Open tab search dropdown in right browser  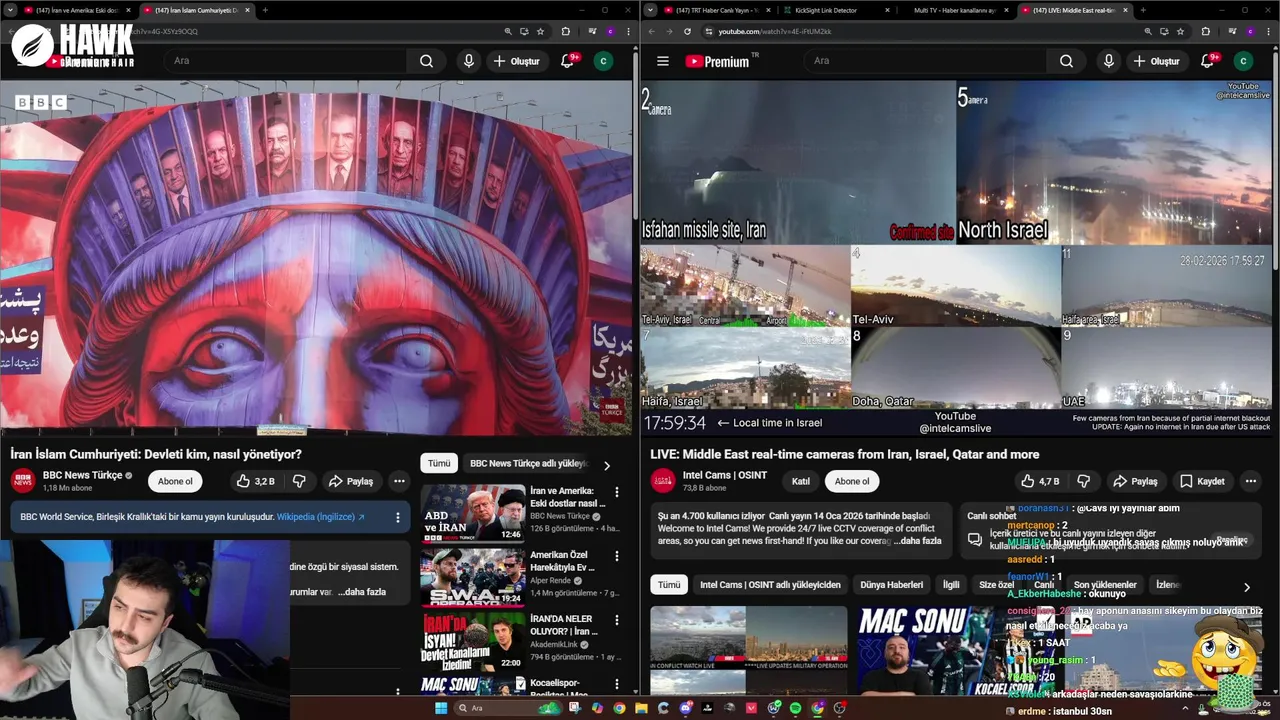[x=650, y=10]
